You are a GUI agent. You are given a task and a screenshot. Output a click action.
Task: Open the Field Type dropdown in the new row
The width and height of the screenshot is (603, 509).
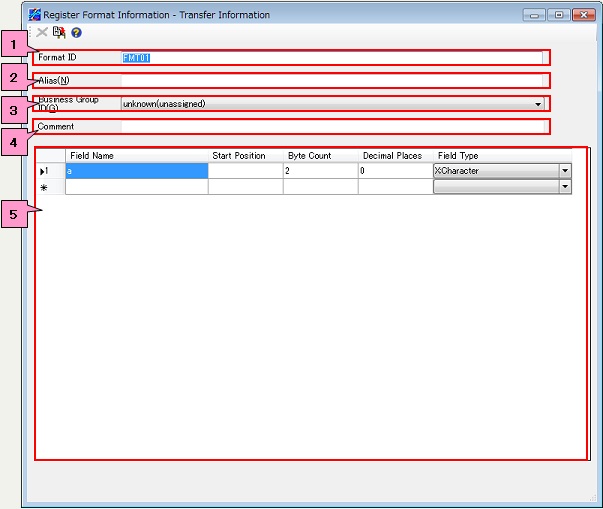coord(565,187)
